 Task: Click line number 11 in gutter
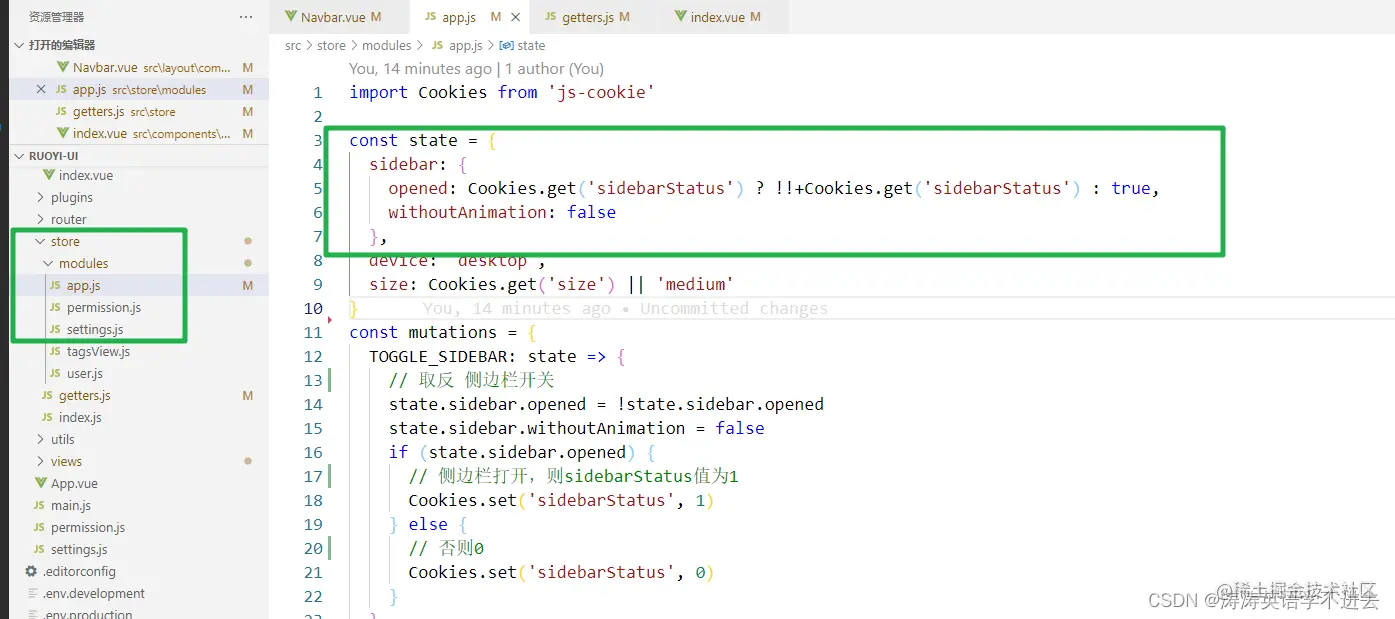313,332
